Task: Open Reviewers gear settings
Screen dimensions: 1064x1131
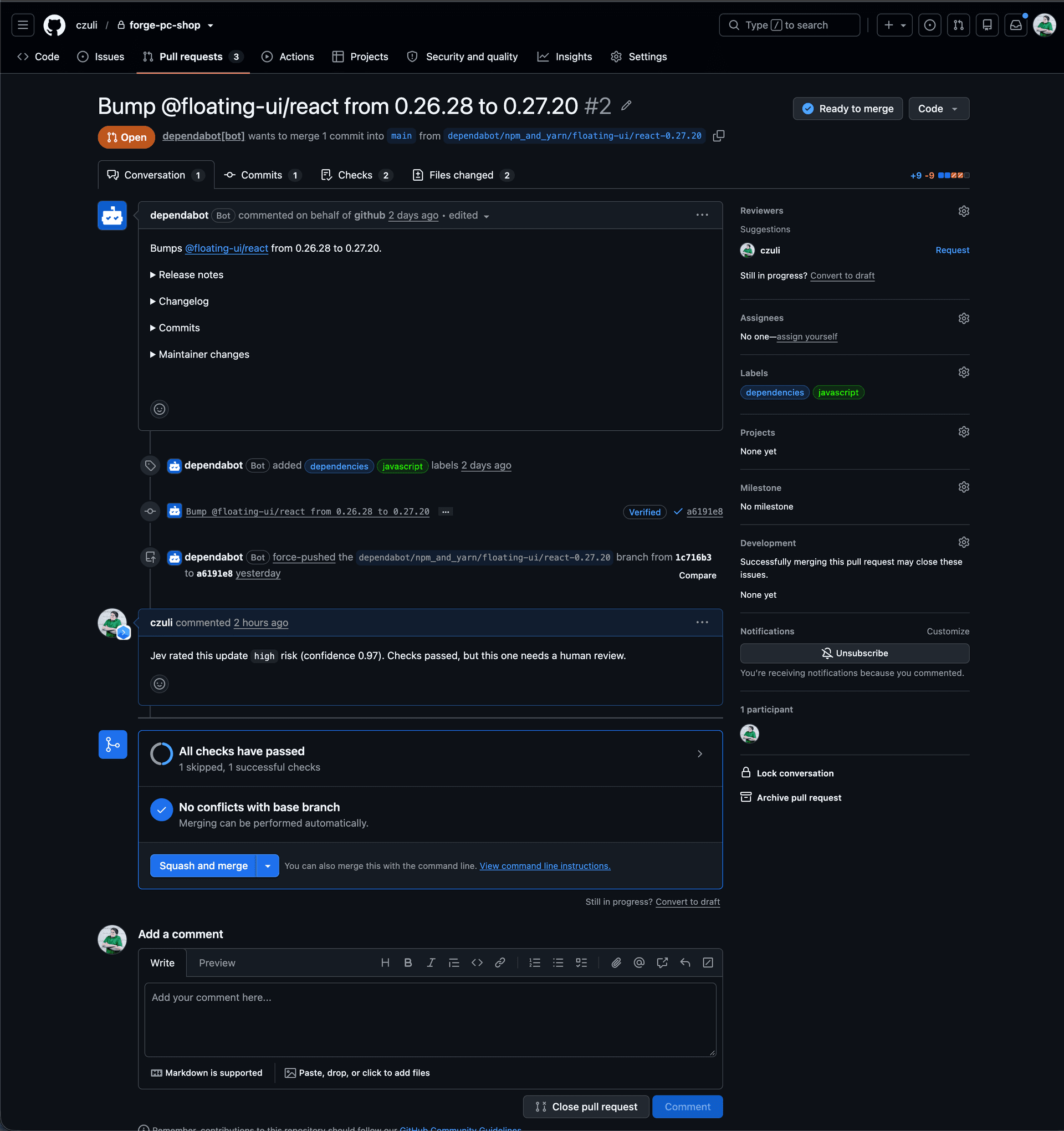Action: (963, 211)
